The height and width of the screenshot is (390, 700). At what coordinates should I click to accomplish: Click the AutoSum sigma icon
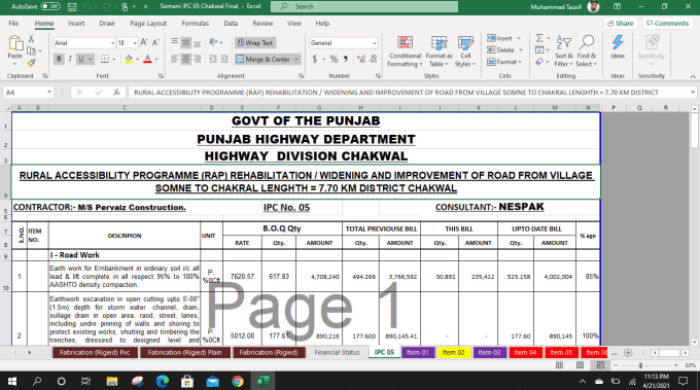coord(539,38)
